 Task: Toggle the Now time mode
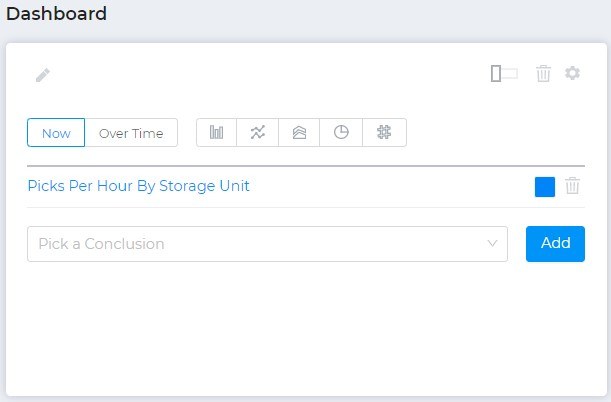[56, 133]
